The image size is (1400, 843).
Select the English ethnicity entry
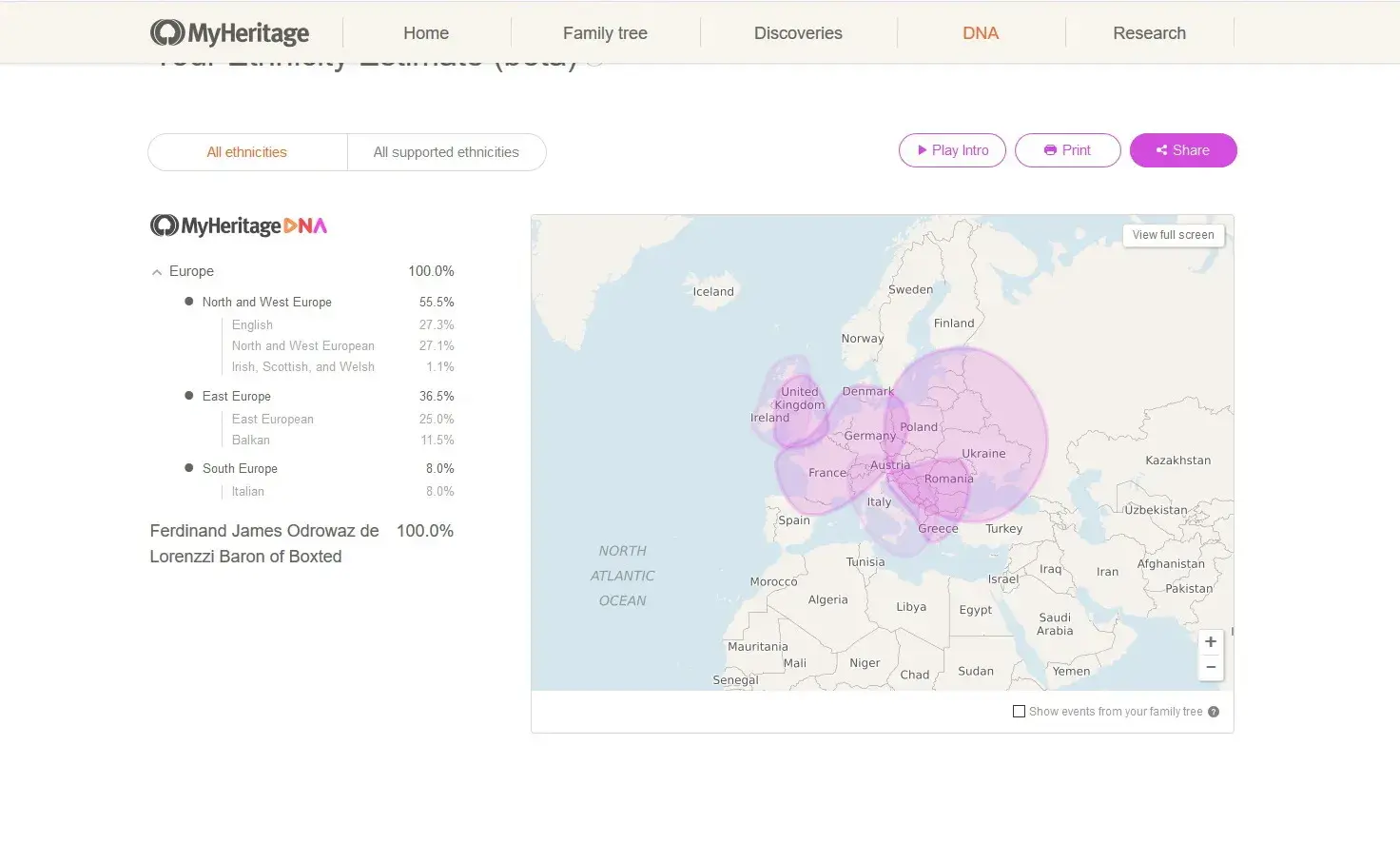[252, 325]
